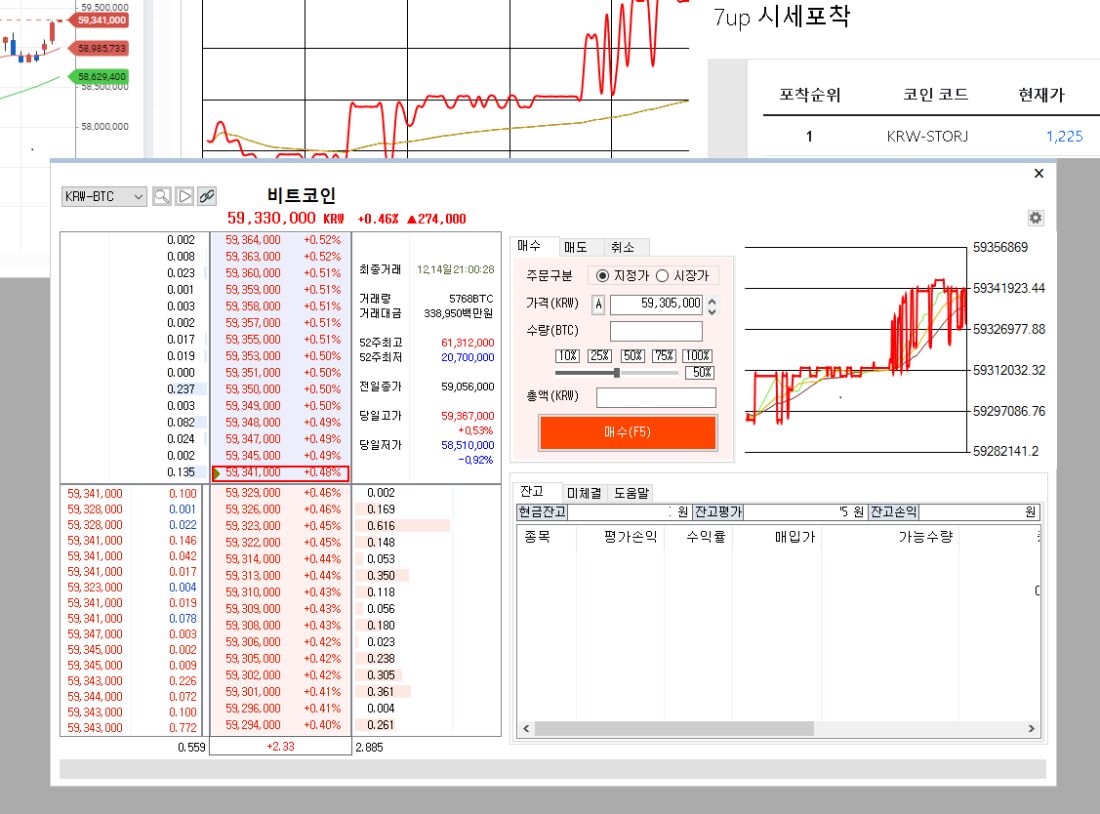1100x814 pixels.
Task: Select the 지정가 limit order radio button
Action: (x=602, y=276)
